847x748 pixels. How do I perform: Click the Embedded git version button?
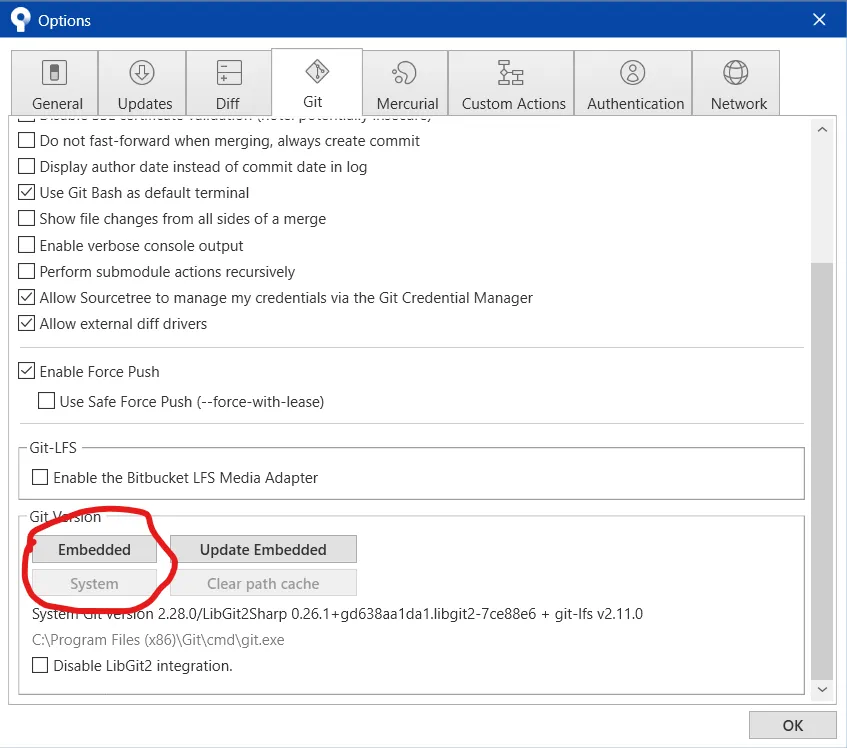point(94,549)
